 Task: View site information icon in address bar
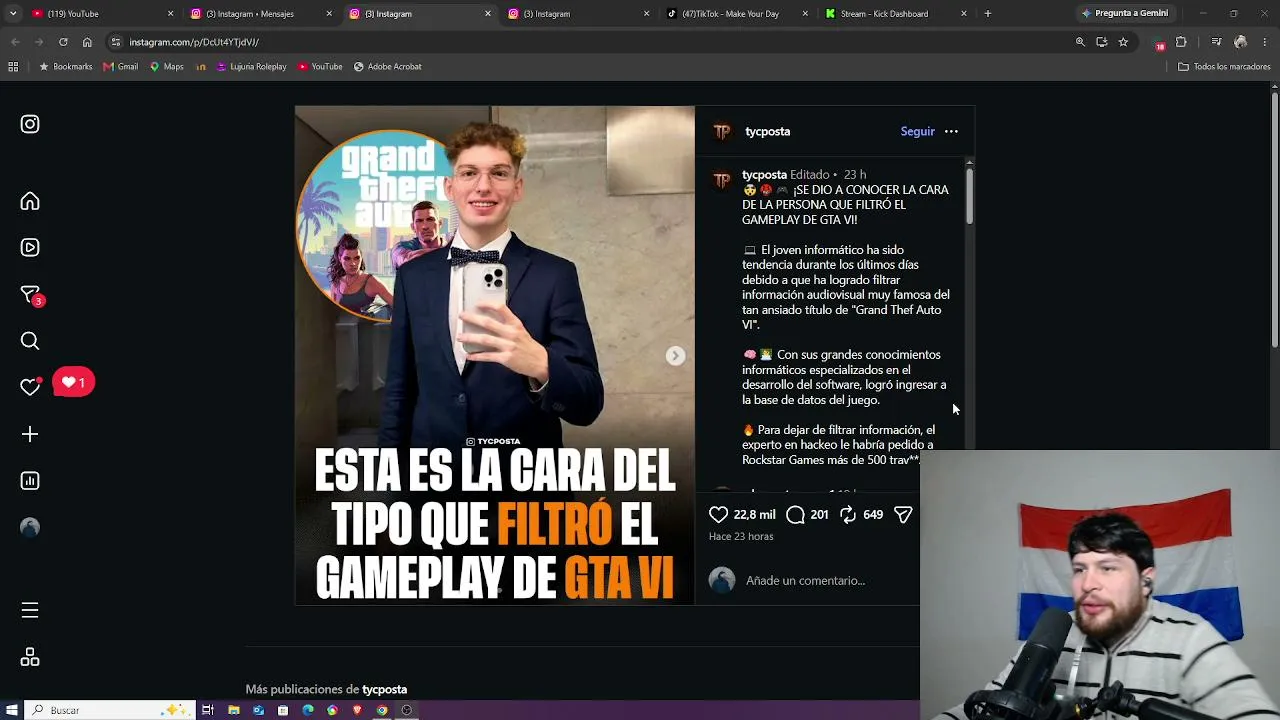point(116,42)
